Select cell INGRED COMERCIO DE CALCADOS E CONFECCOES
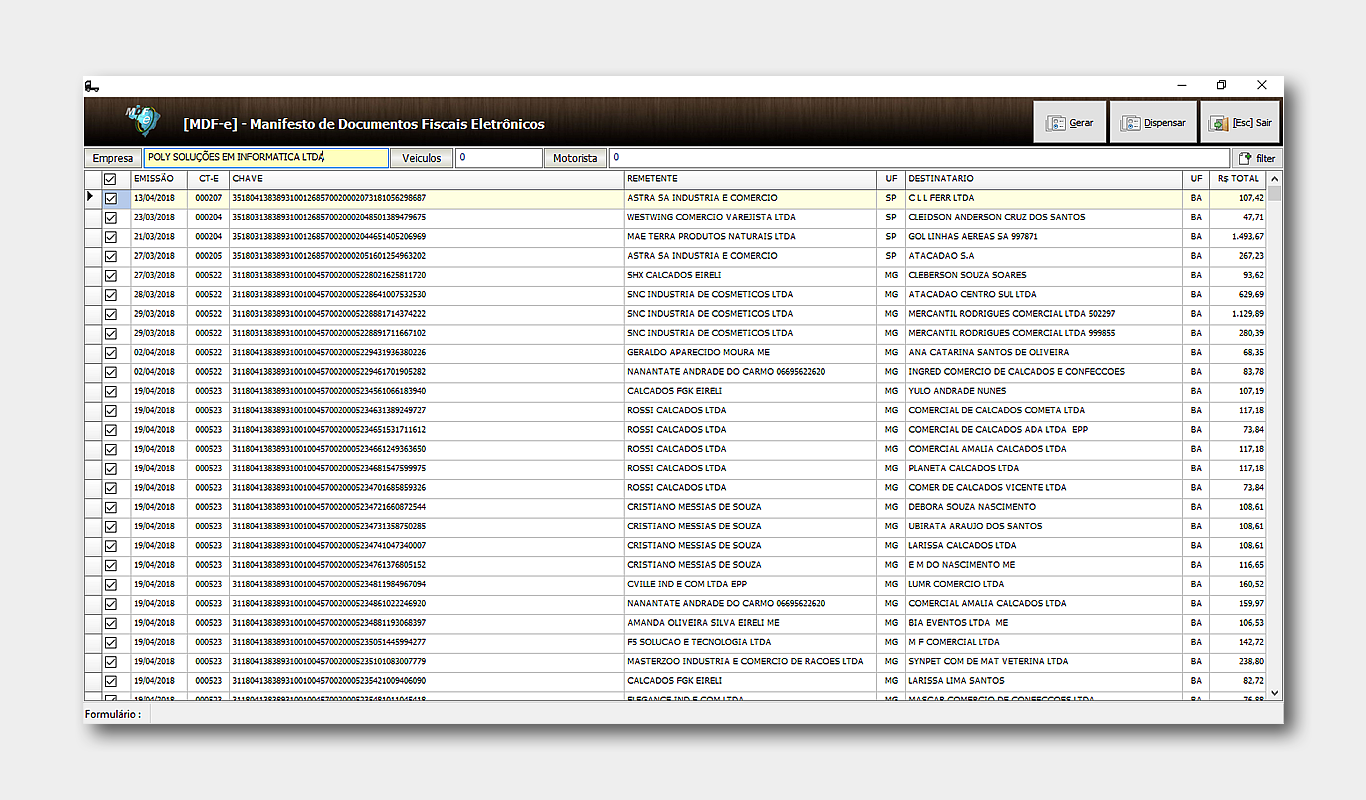This screenshot has height=800, width=1366. (1044, 372)
